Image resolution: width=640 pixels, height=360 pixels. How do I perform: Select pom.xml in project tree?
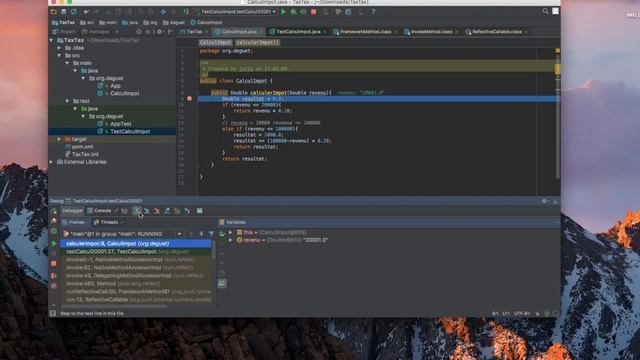pyautogui.click(x=82, y=147)
